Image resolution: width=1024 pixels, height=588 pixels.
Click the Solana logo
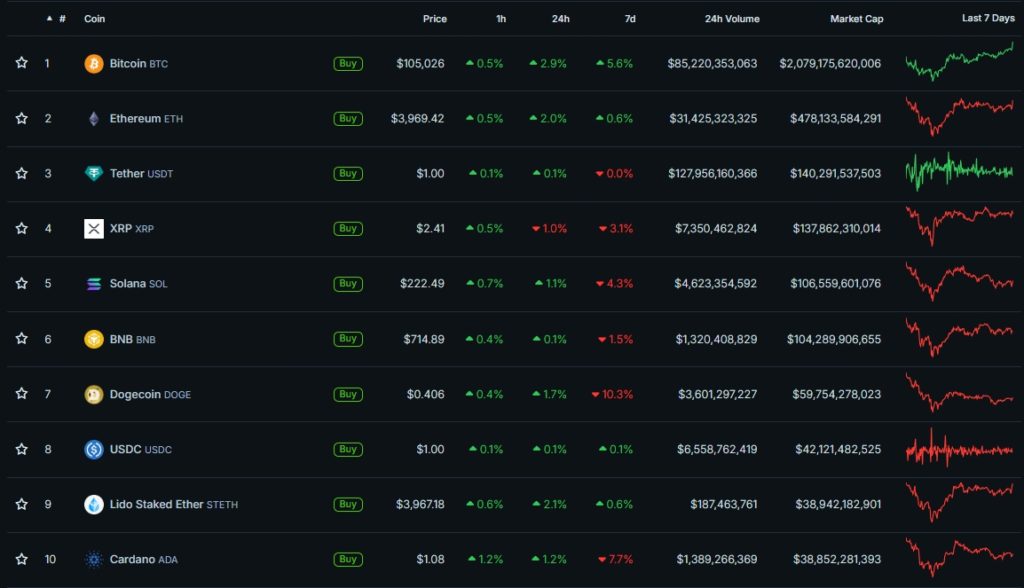point(93,283)
